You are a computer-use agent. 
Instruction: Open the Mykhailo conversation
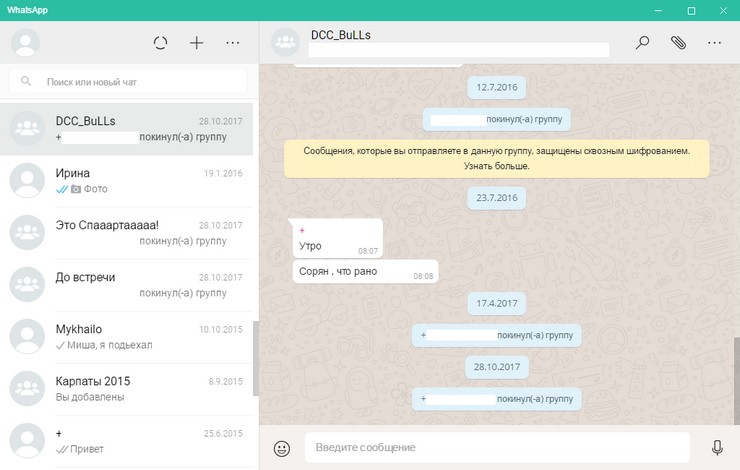tap(128, 336)
